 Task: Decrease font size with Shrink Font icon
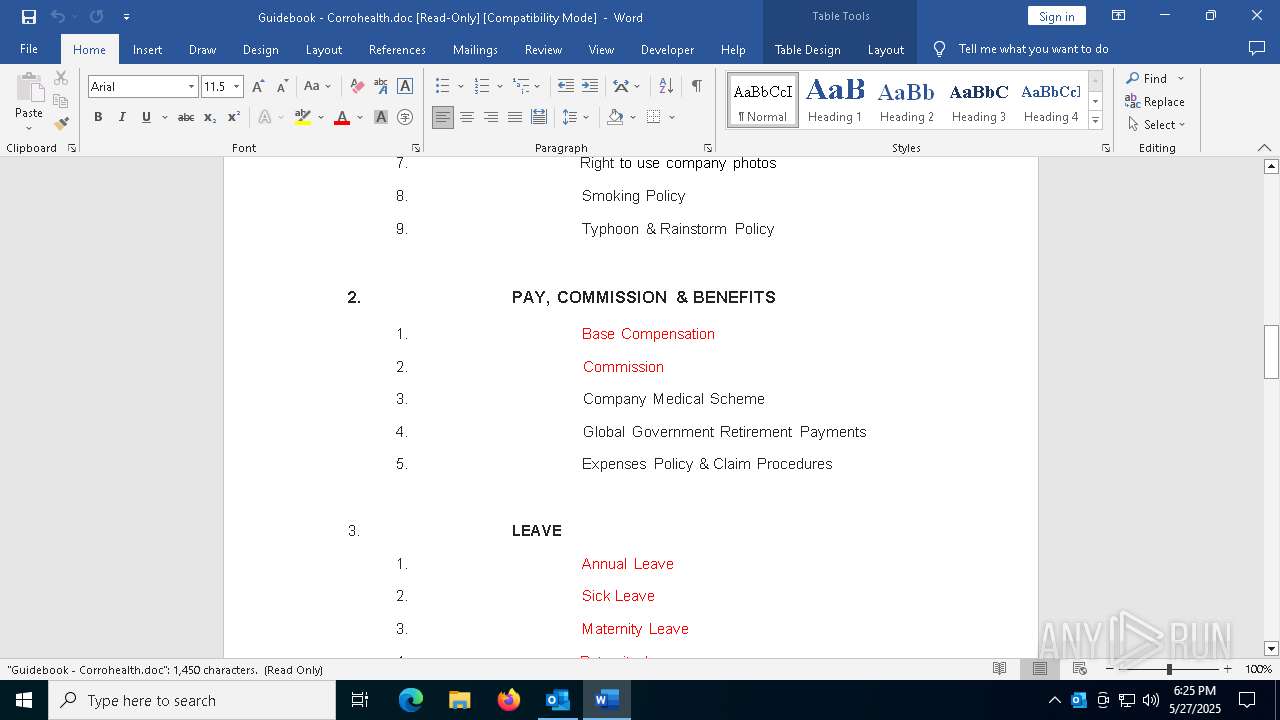tap(282, 87)
